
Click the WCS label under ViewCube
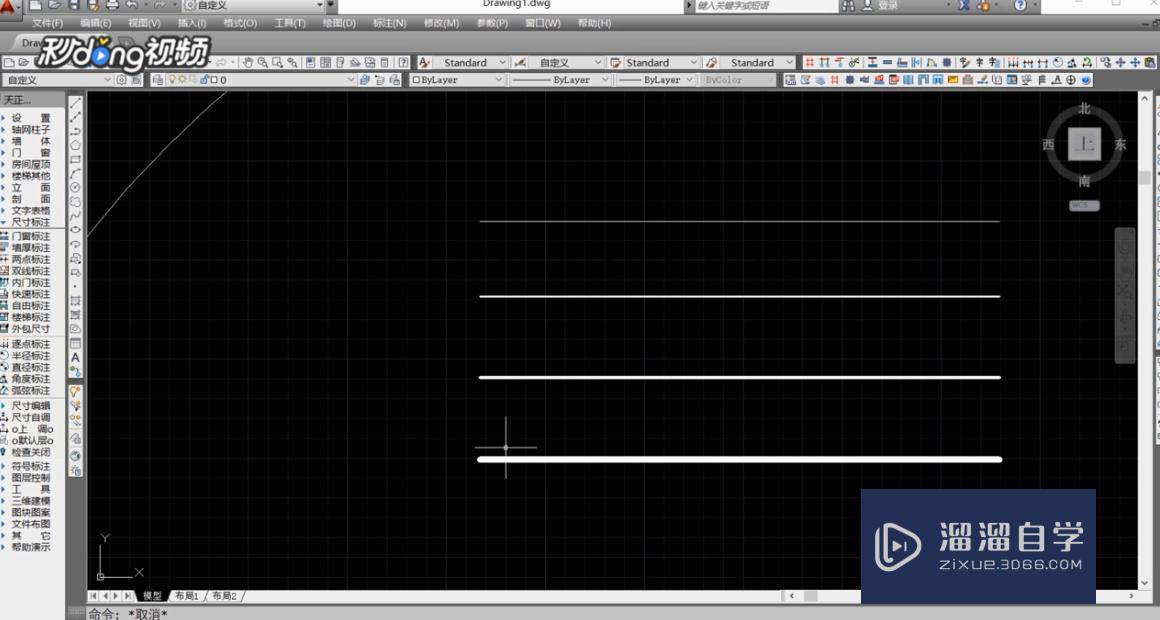click(x=1085, y=205)
